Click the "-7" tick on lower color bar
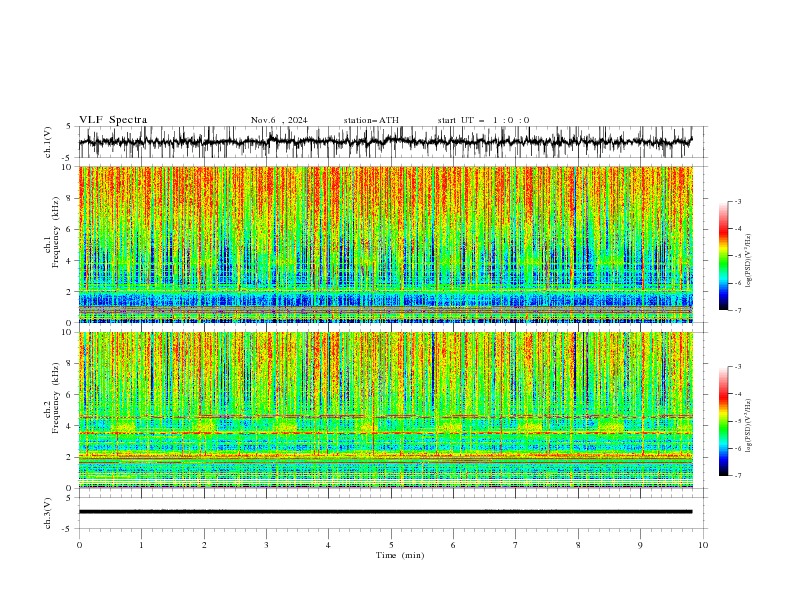The image size is (792, 612). 737,475
